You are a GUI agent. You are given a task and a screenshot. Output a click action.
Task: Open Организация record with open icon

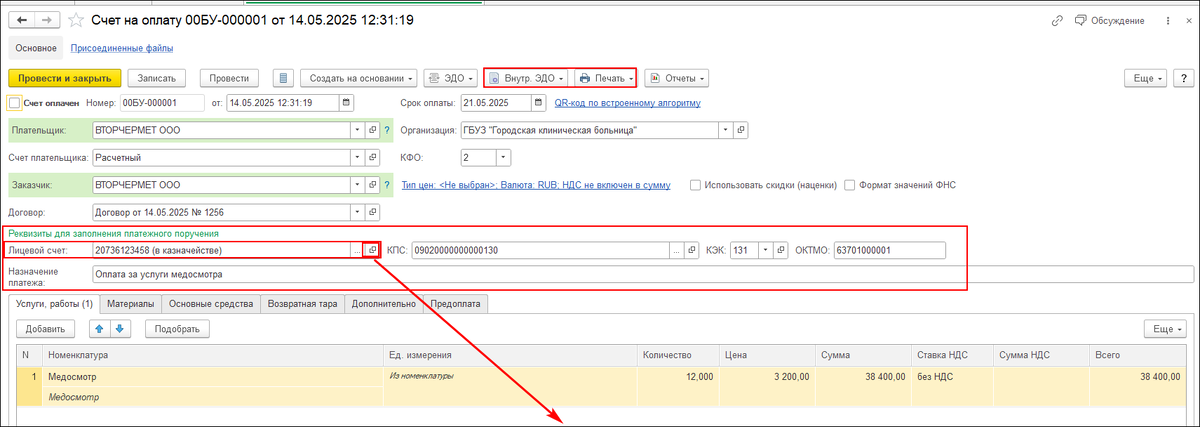click(x=740, y=130)
